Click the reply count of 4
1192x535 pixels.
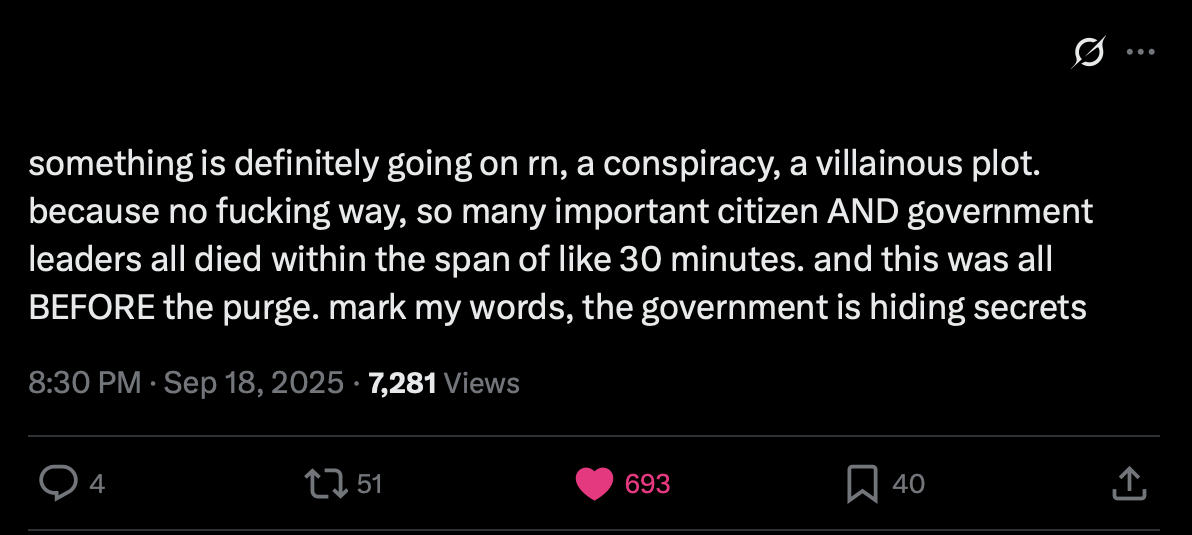(97, 484)
